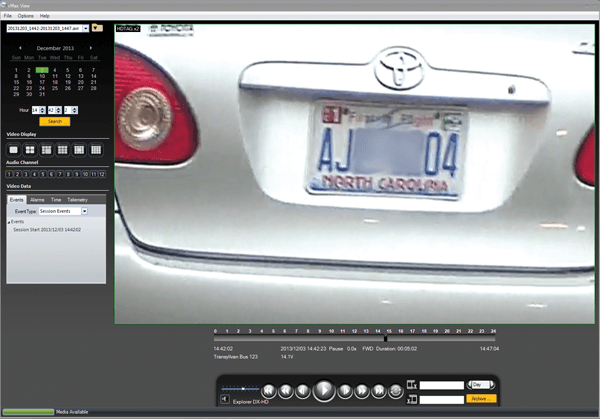This screenshot has width=600, height=419.
Task: Step one frame backward
Action: pos(303,391)
